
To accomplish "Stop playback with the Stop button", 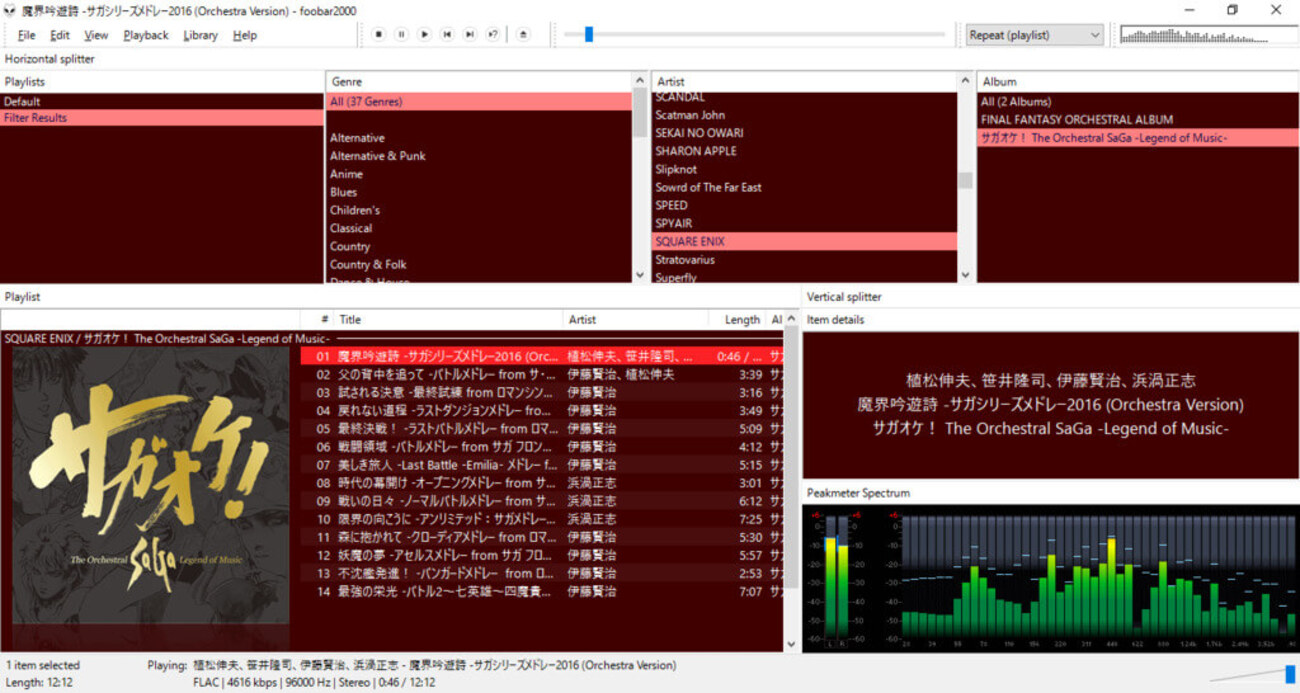I will (379, 34).
